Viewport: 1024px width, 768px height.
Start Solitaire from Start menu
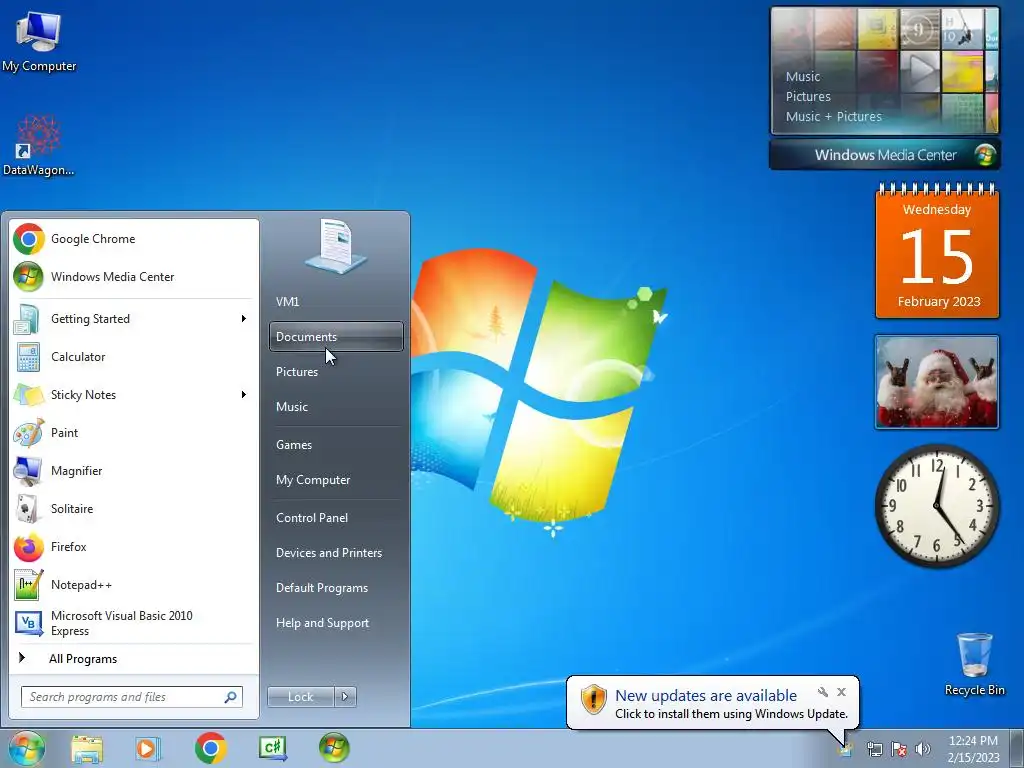point(133,509)
